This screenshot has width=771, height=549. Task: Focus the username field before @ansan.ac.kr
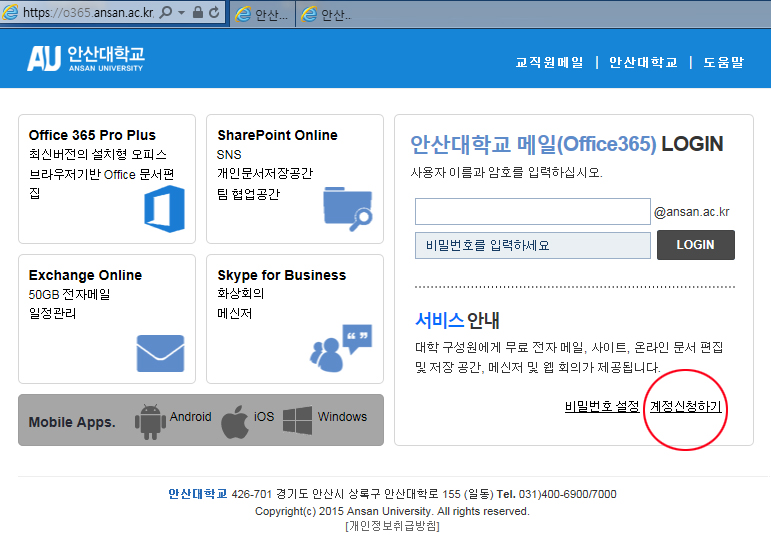coord(532,212)
